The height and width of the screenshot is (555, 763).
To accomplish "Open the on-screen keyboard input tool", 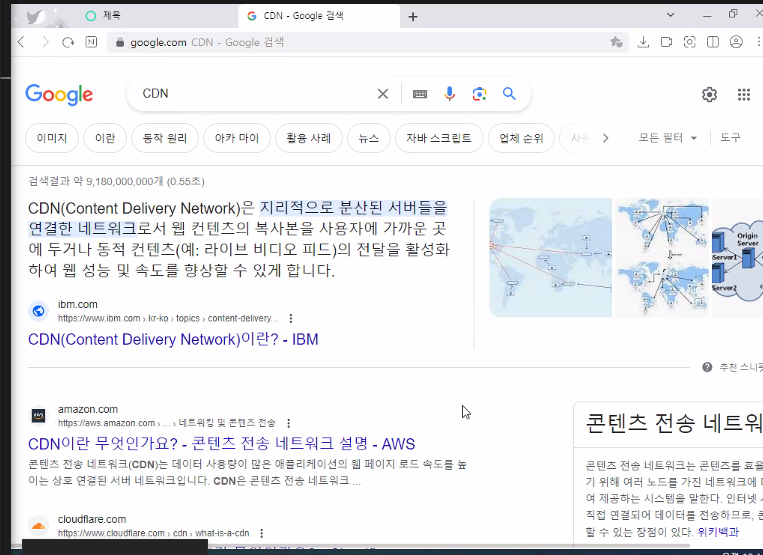I will pos(419,94).
